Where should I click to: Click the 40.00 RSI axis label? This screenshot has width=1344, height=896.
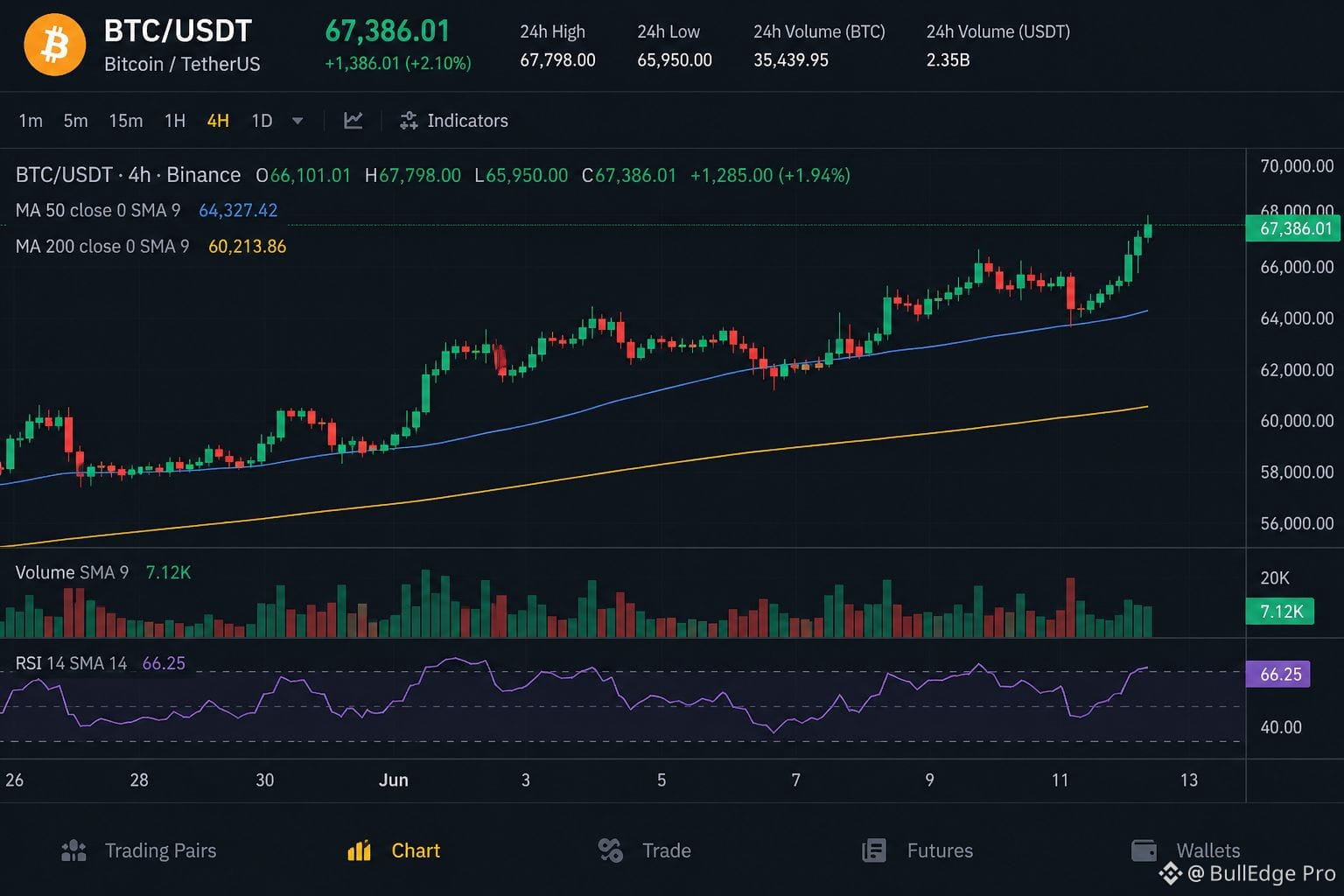(x=1281, y=728)
